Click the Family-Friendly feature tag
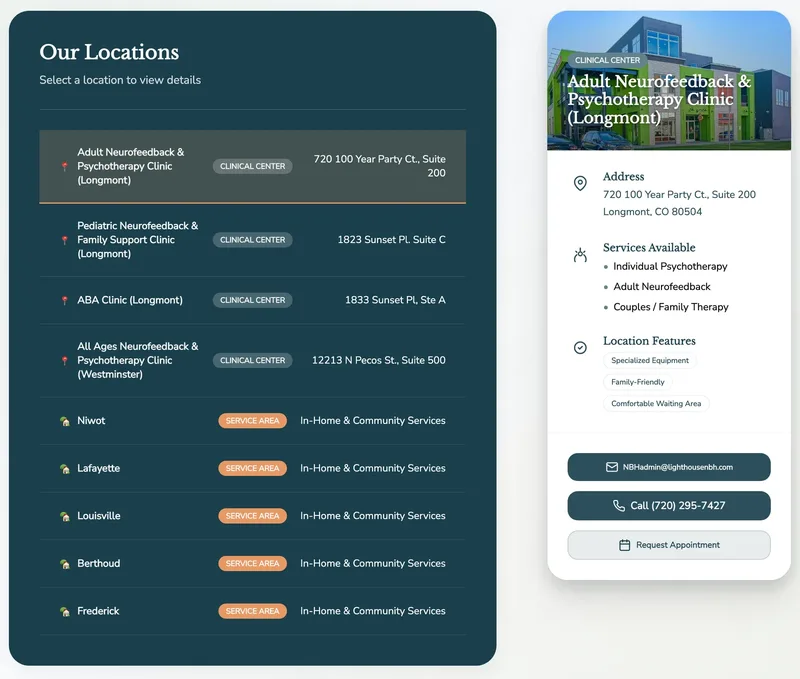The width and height of the screenshot is (800, 679). [638, 382]
